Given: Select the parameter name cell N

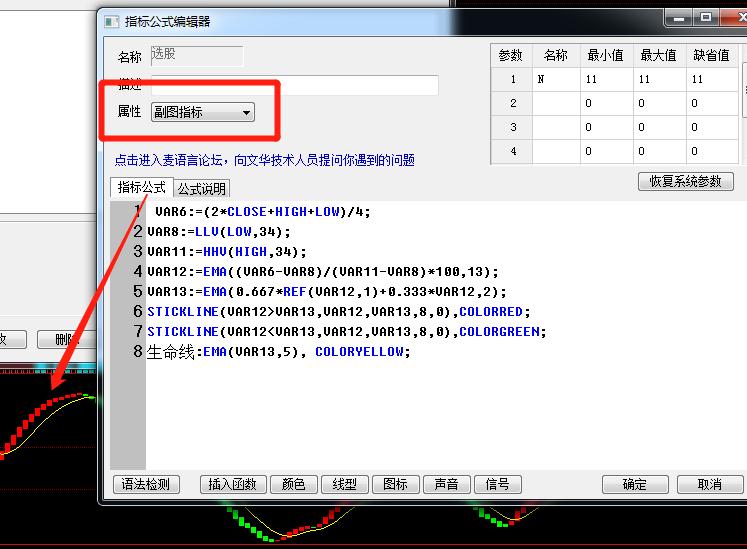Looking at the screenshot, I should (556, 79).
